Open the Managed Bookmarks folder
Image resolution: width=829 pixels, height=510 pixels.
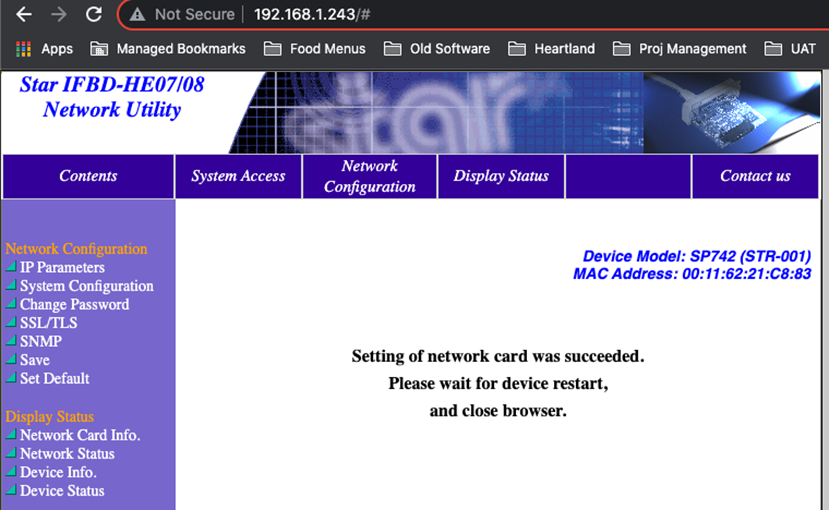tap(168, 49)
